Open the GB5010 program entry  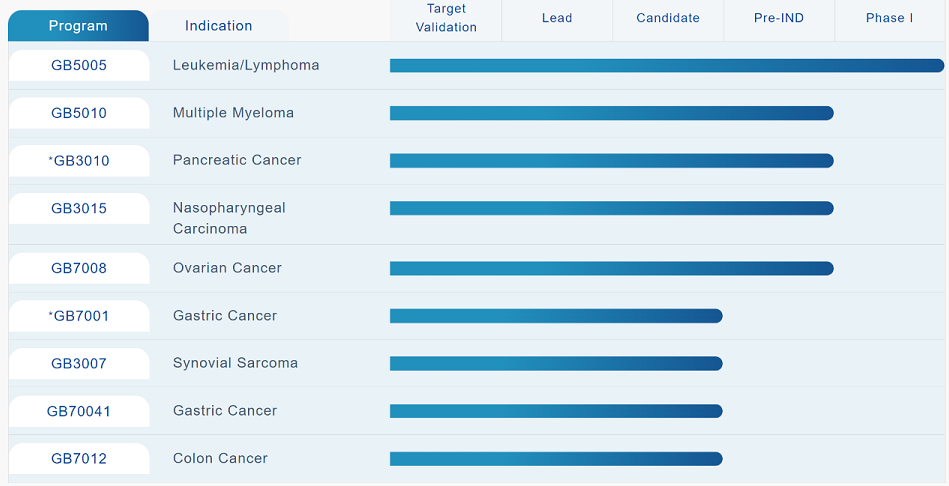[79, 113]
